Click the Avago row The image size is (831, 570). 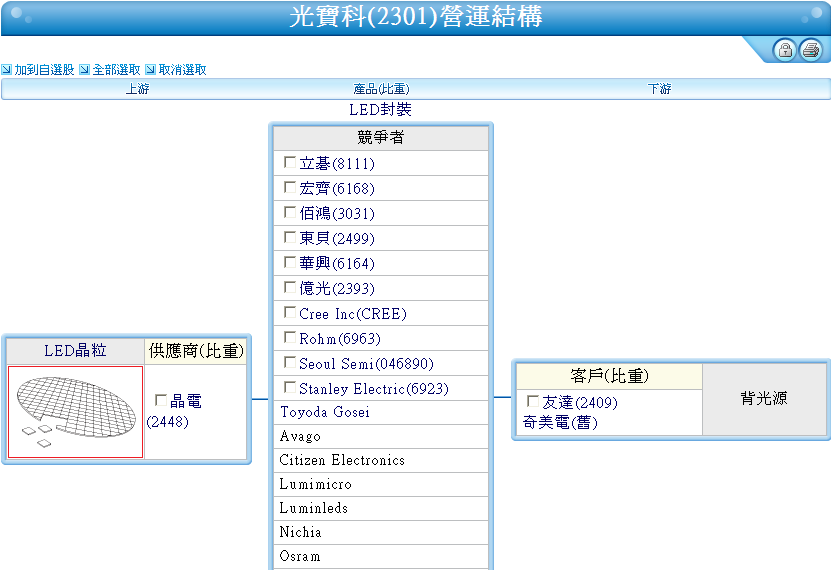coord(381,437)
